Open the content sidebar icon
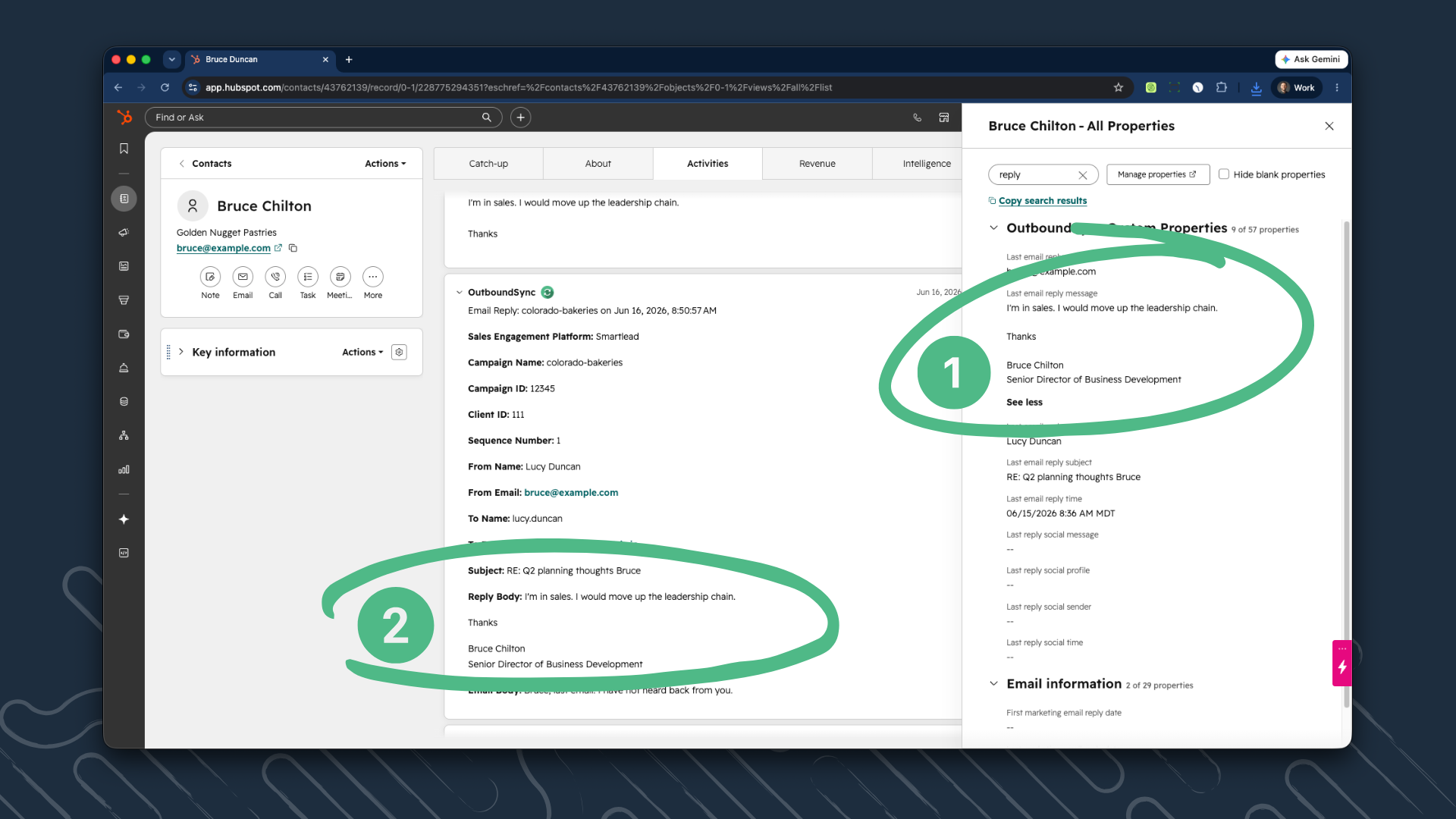This screenshot has height=819, width=1456. (124, 266)
